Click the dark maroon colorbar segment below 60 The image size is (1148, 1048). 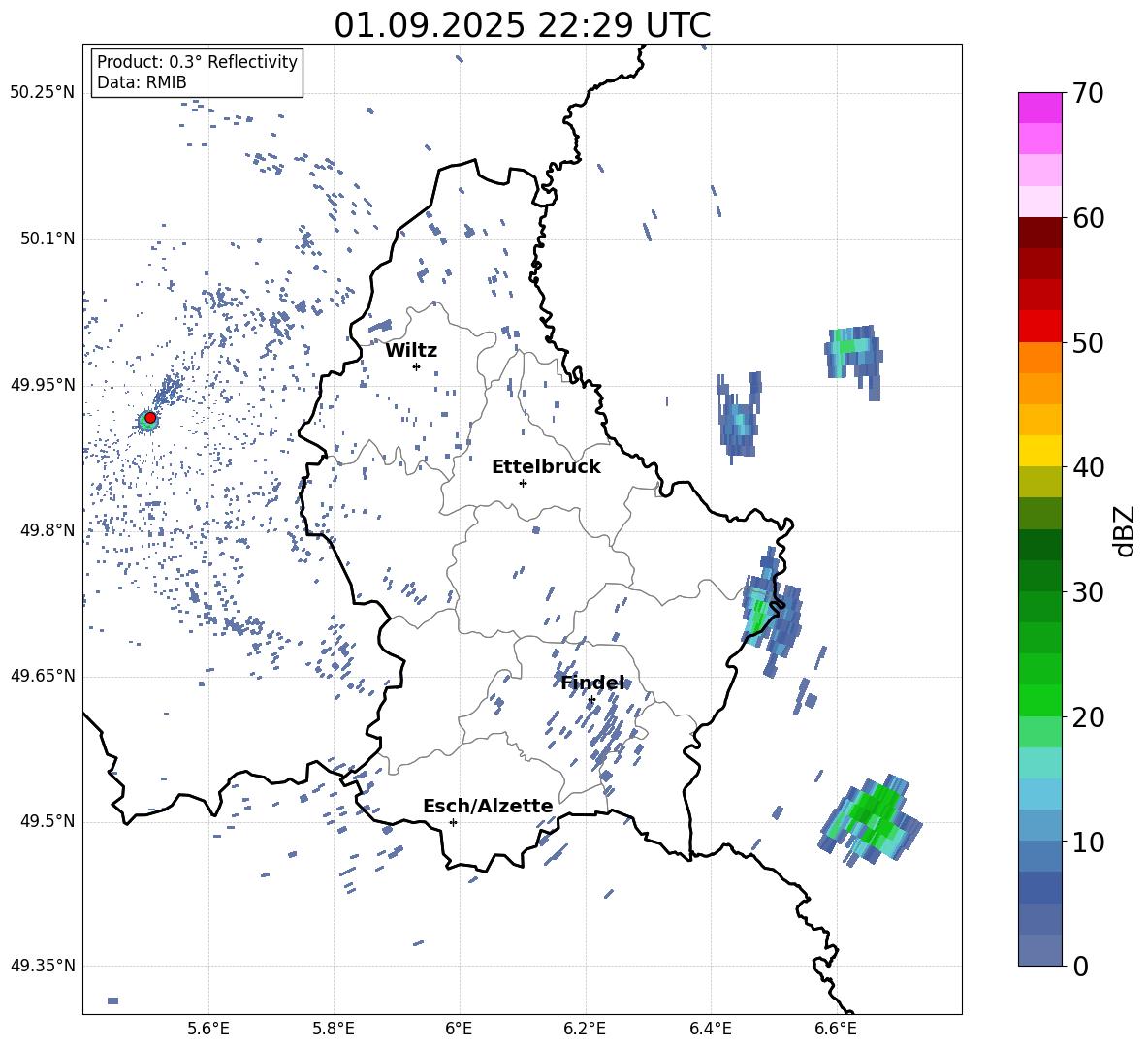click(x=1040, y=233)
